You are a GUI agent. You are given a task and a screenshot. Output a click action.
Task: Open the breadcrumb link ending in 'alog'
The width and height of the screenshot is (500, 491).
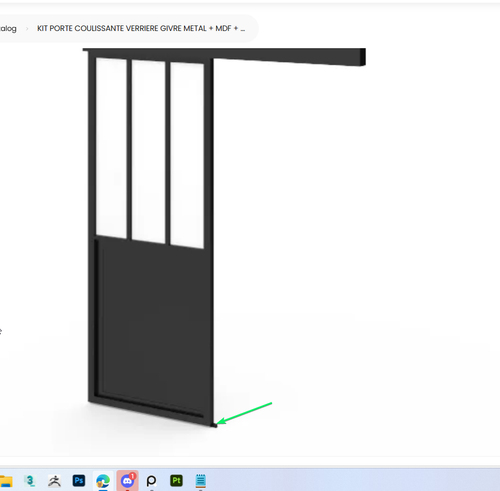8,29
